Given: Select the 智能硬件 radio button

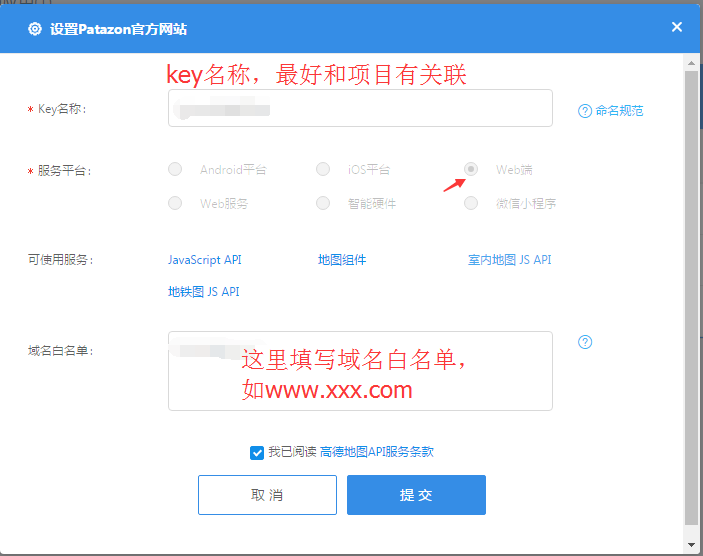Looking at the screenshot, I should coord(323,203).
